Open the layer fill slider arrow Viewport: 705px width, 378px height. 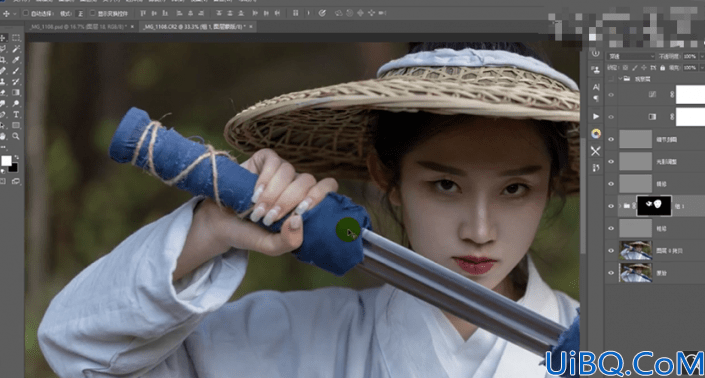point(702,68)
